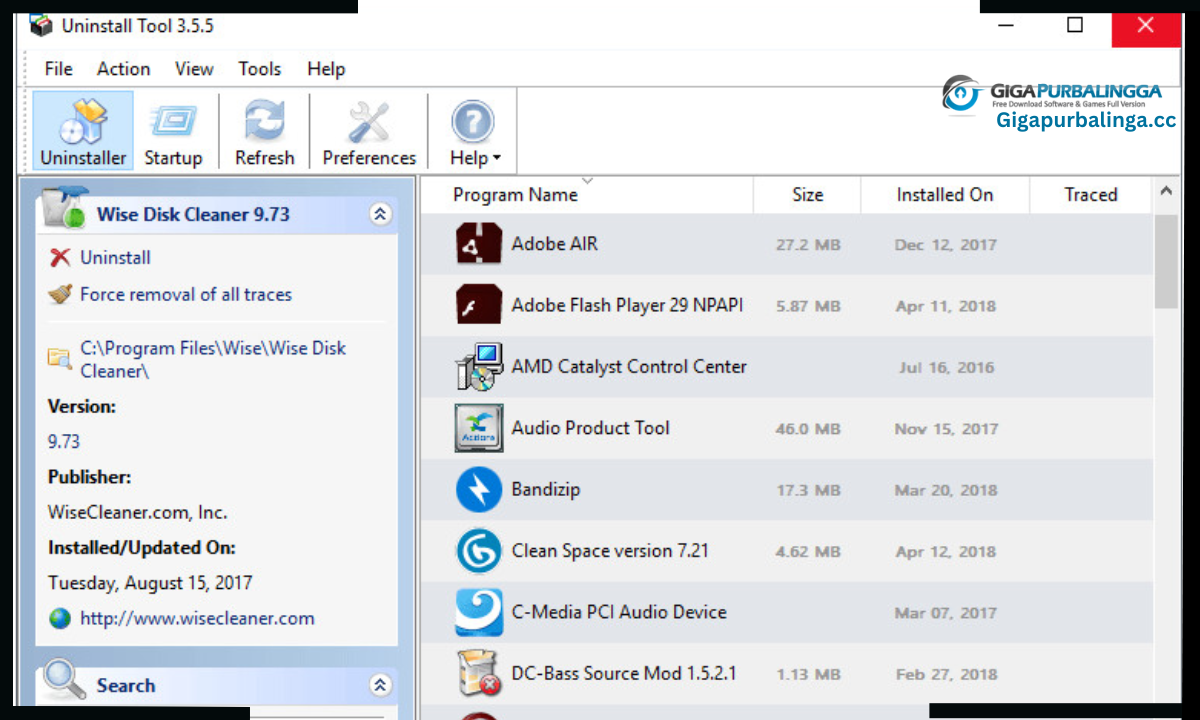Select the DC-Bass Source Mod 1.5.2.1 name
1200x720 pixels.
624,673
